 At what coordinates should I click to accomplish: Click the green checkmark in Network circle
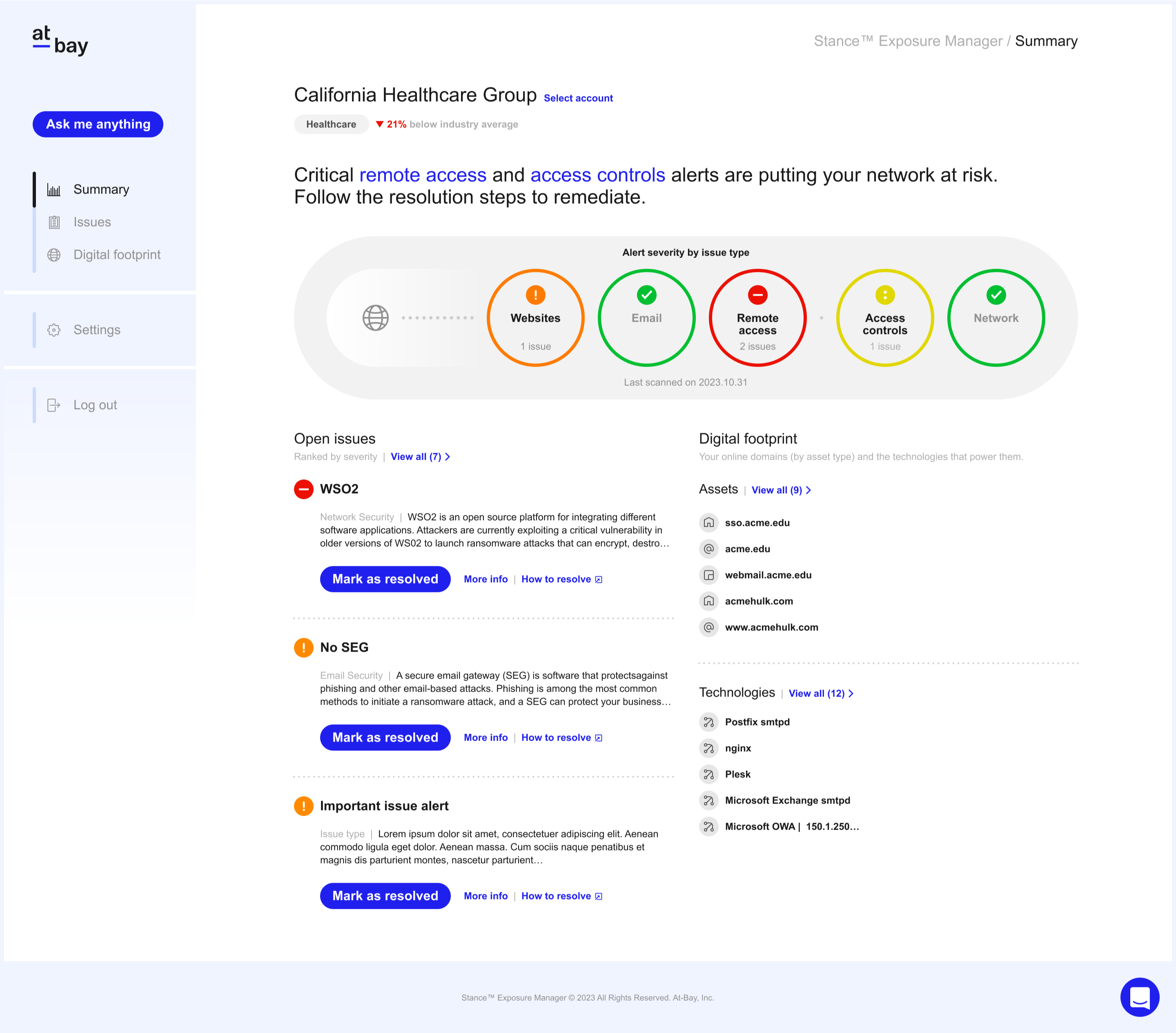(996, 295)
